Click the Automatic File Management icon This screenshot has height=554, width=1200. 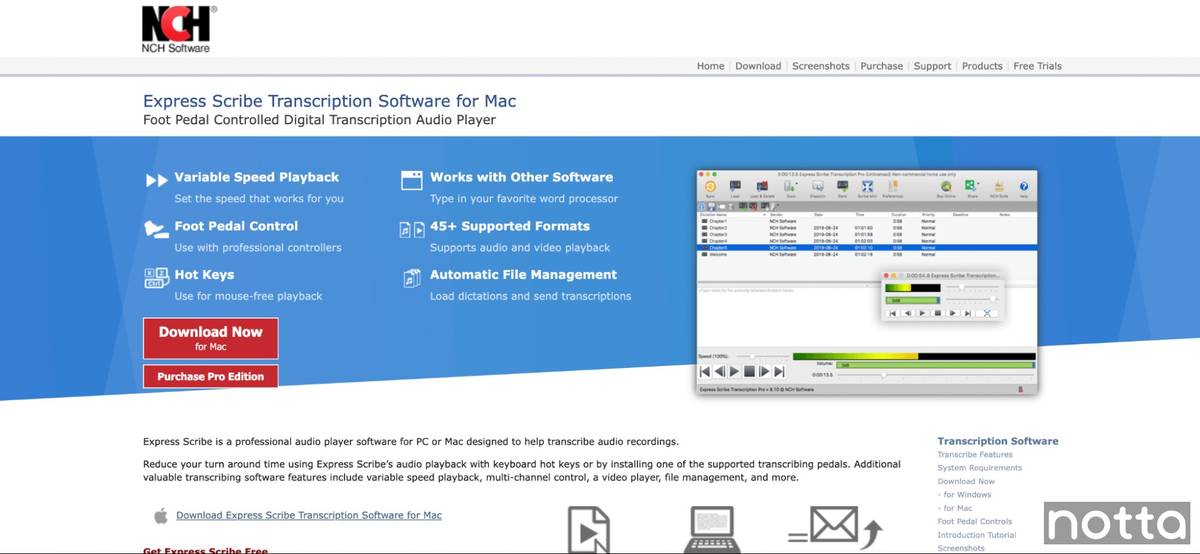coord(412,278)
